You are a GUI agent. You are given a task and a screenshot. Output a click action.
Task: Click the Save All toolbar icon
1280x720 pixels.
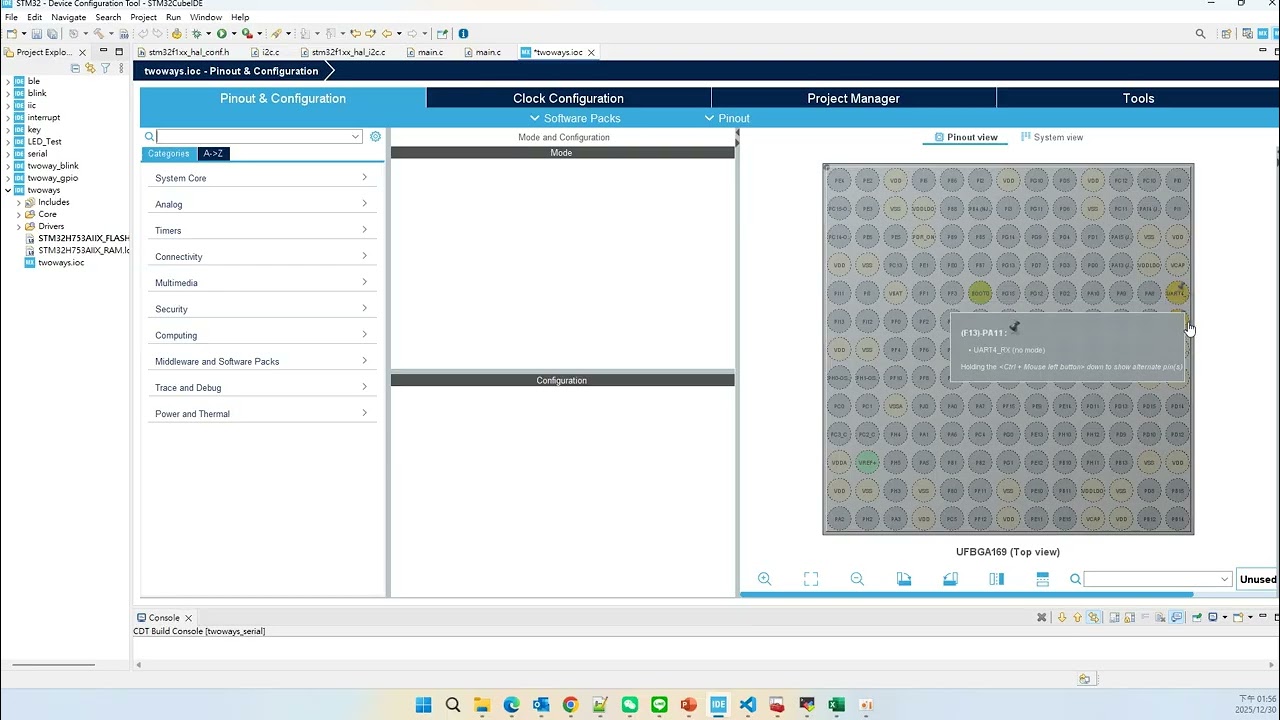52,33
